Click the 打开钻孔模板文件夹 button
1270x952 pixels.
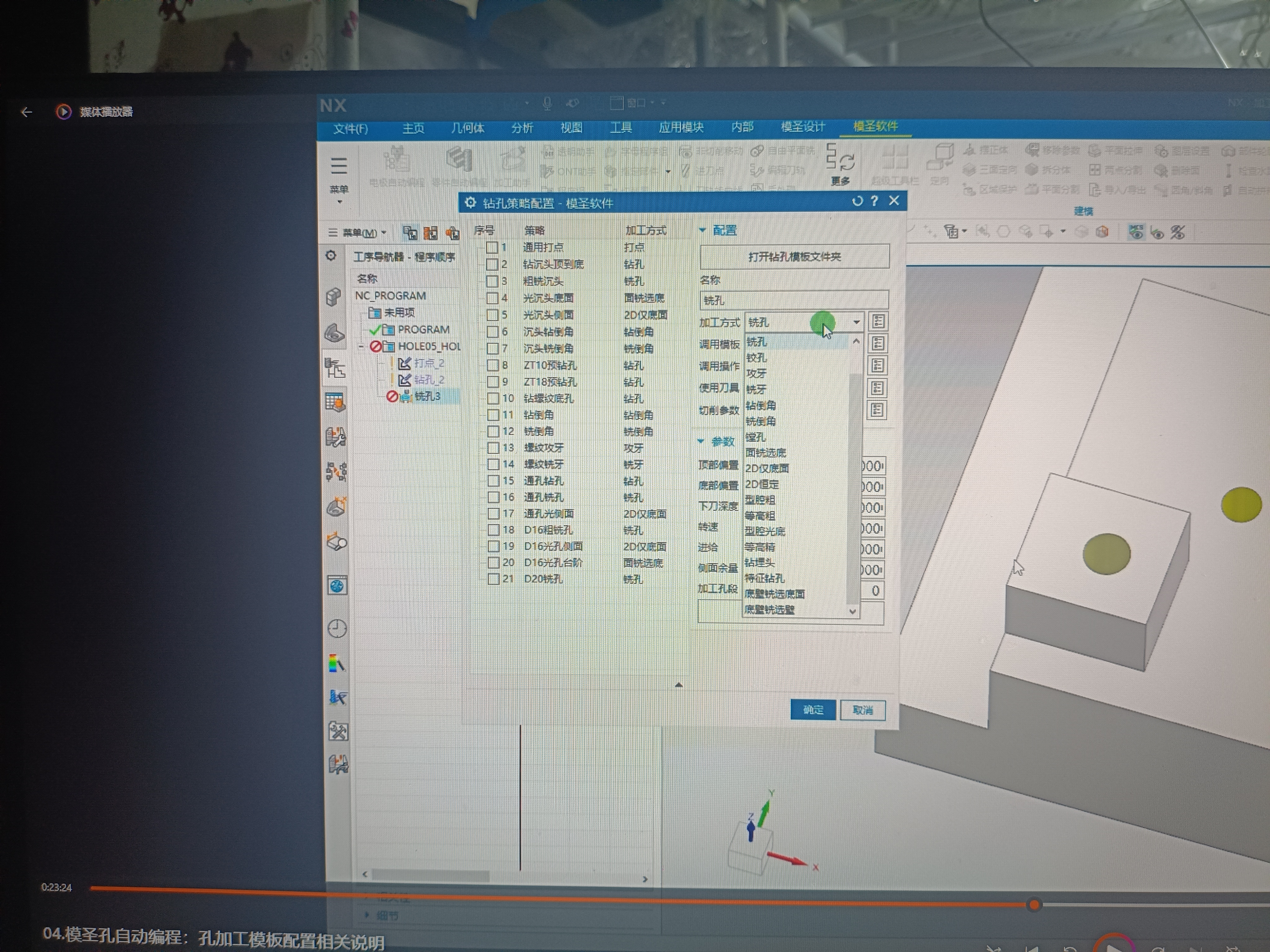795,257
